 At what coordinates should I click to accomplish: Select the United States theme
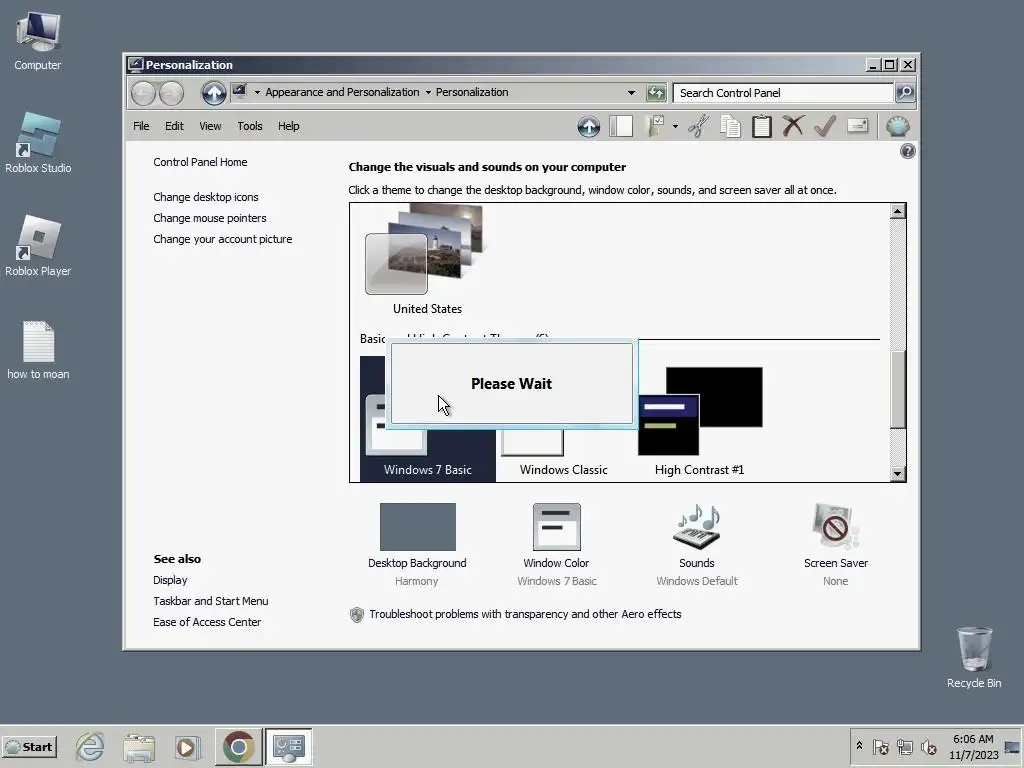(x=427, y=261)
